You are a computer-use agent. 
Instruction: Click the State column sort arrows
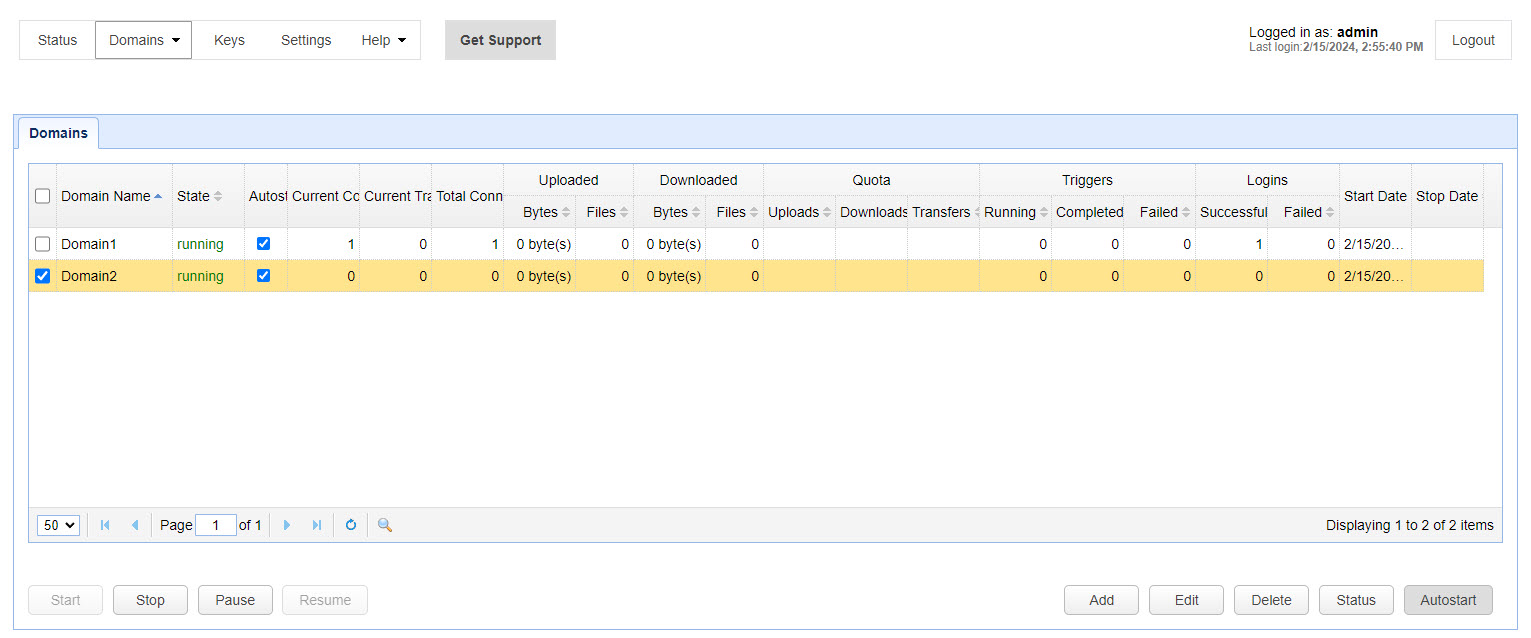click(x=218, y=196)
